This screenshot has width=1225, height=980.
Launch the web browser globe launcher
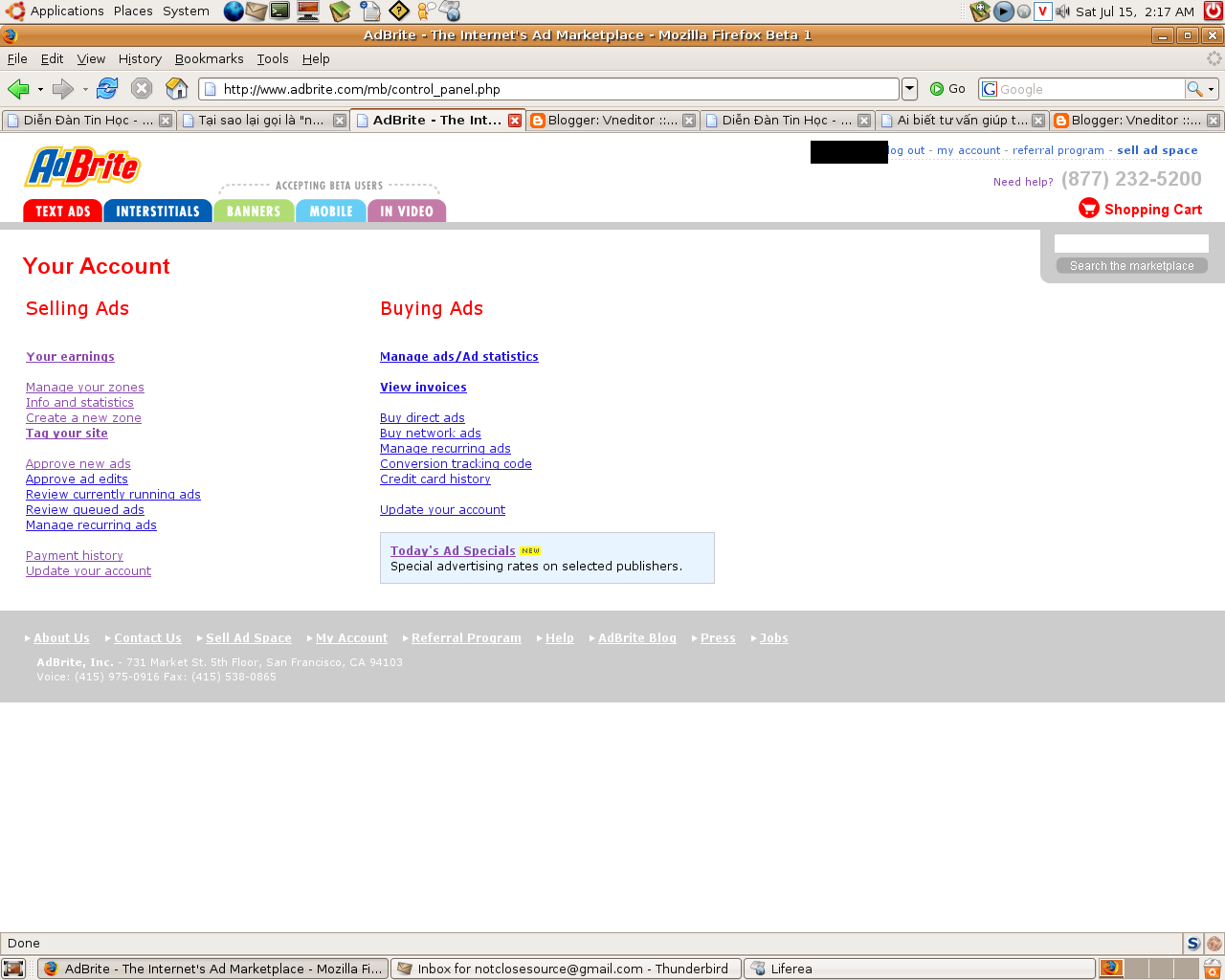pos(234,11)
